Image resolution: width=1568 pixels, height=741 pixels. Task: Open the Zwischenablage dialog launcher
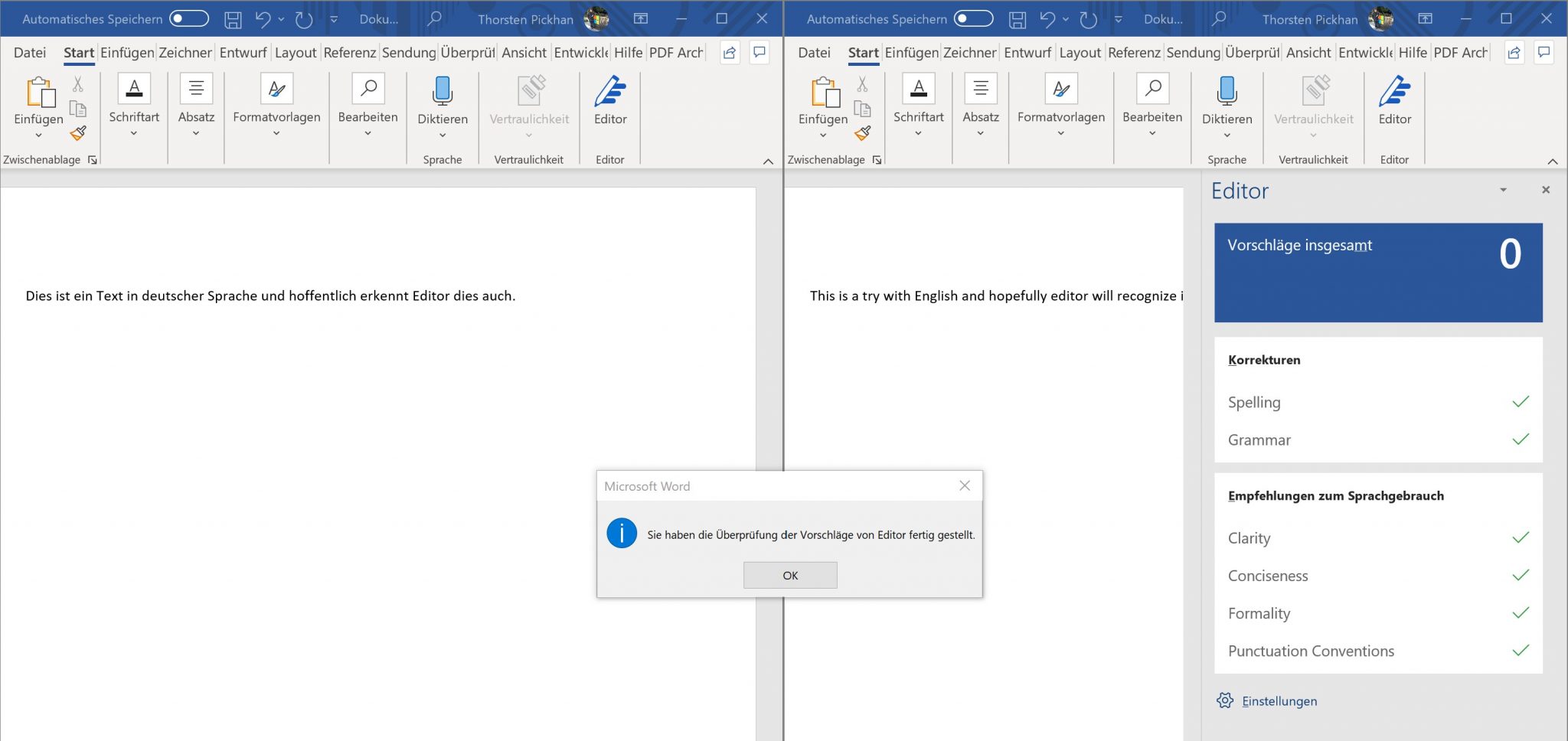coord(92,160)
